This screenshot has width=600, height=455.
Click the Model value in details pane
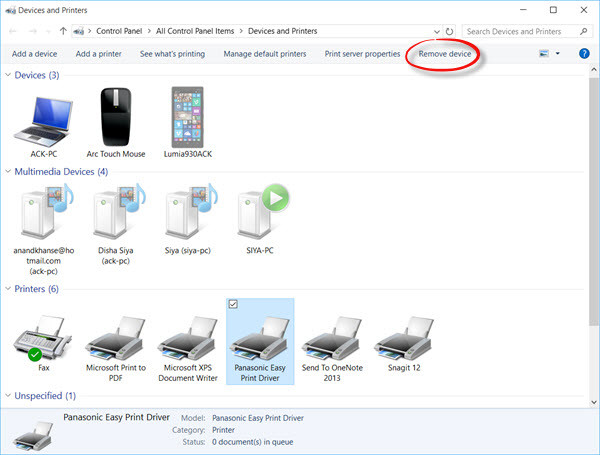(258, 418)
